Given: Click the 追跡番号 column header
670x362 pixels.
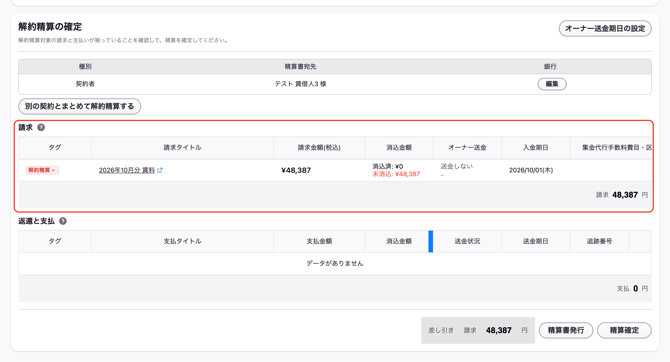Looking at the screenshot, I should (599, 241).
